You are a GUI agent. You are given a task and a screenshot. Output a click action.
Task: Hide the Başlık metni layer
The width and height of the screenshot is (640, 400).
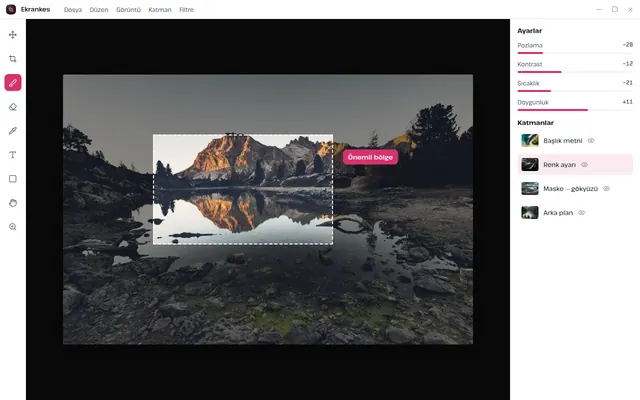[591, 141]
